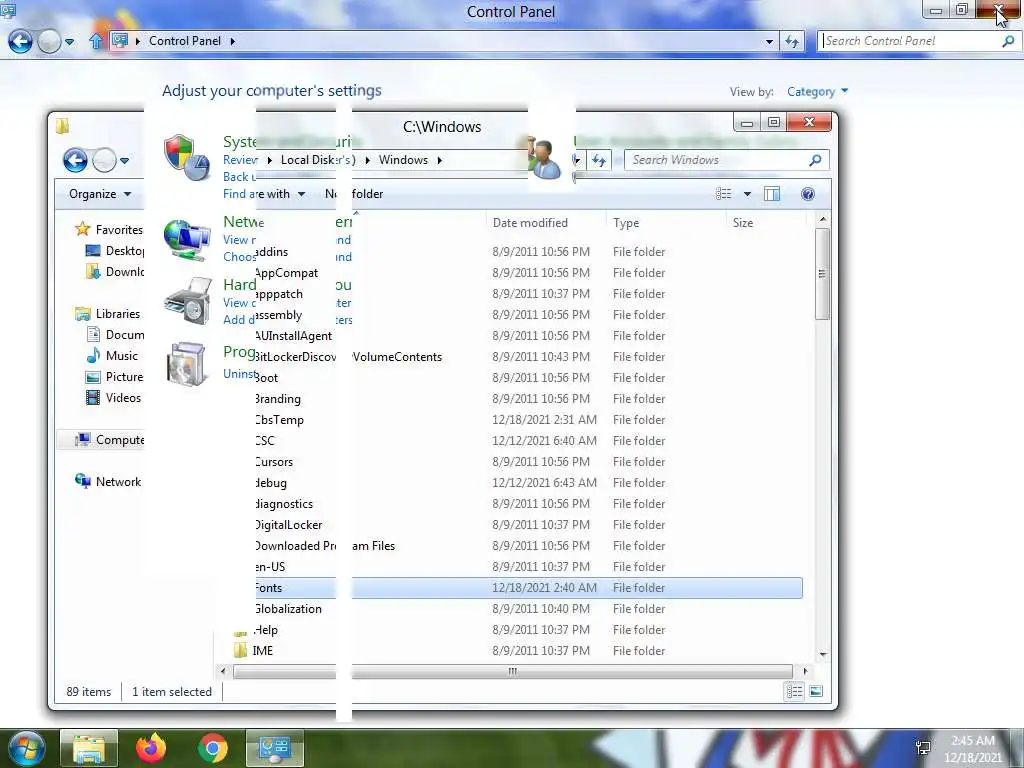
Task: Click network icon in system tray
Action: click(x=923, y=748)
